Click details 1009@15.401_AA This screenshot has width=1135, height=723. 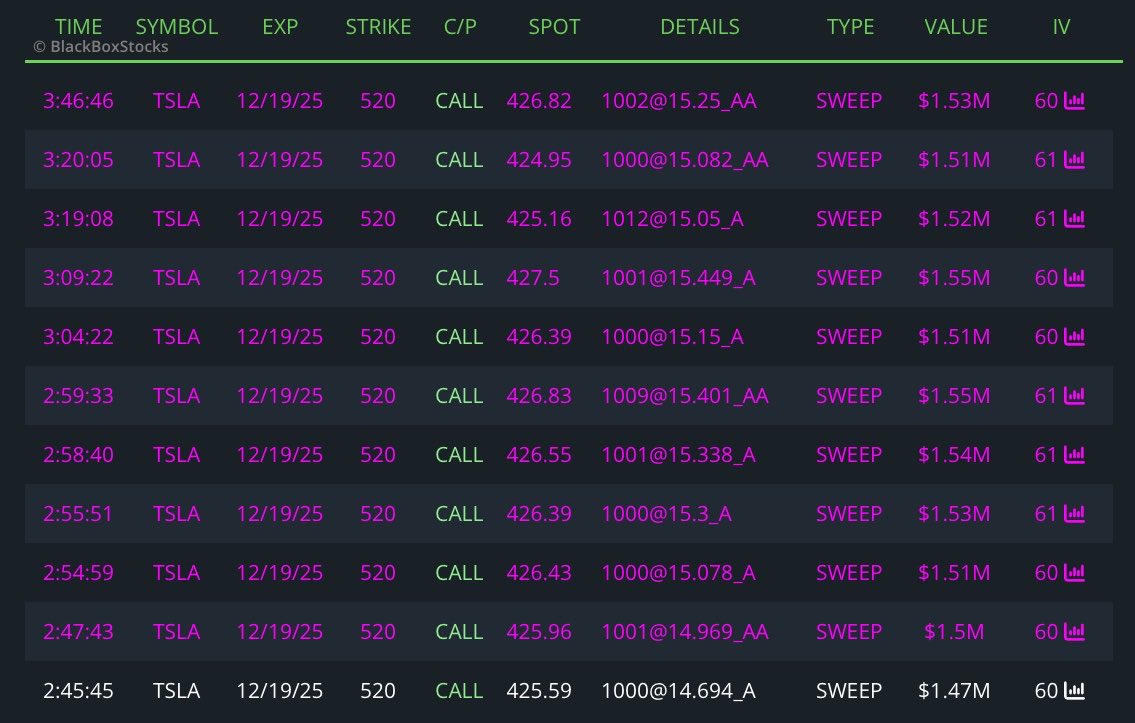(685, 395)
